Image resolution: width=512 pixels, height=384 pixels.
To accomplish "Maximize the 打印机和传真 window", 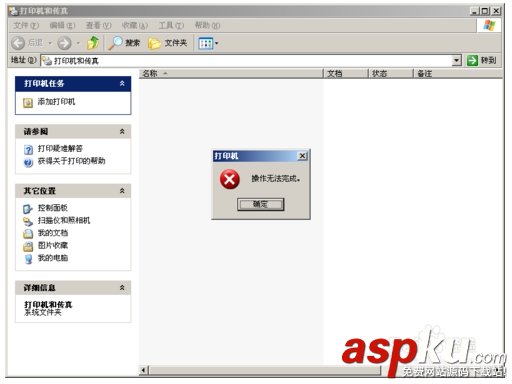I will (x=485, y=11).
